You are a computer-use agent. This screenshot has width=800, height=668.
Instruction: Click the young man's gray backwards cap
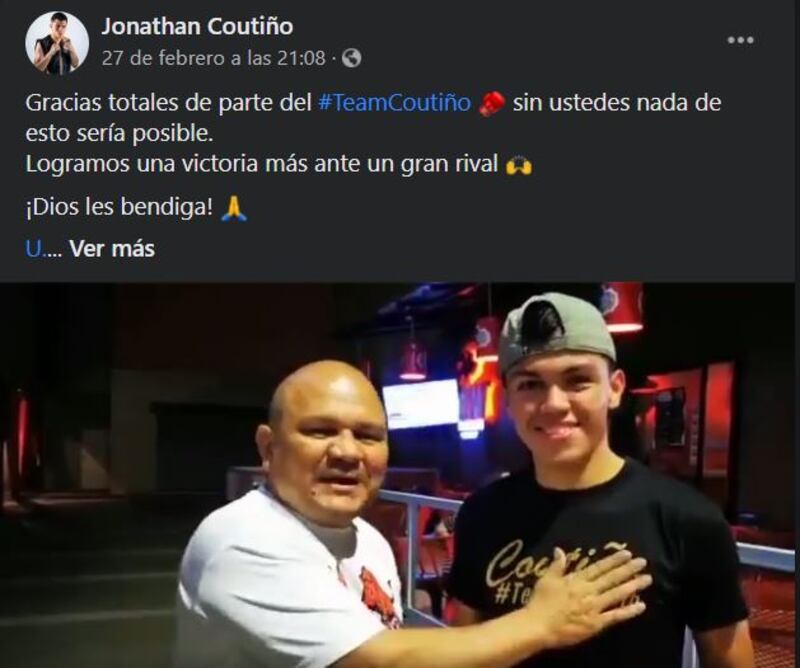click(557, 332)
